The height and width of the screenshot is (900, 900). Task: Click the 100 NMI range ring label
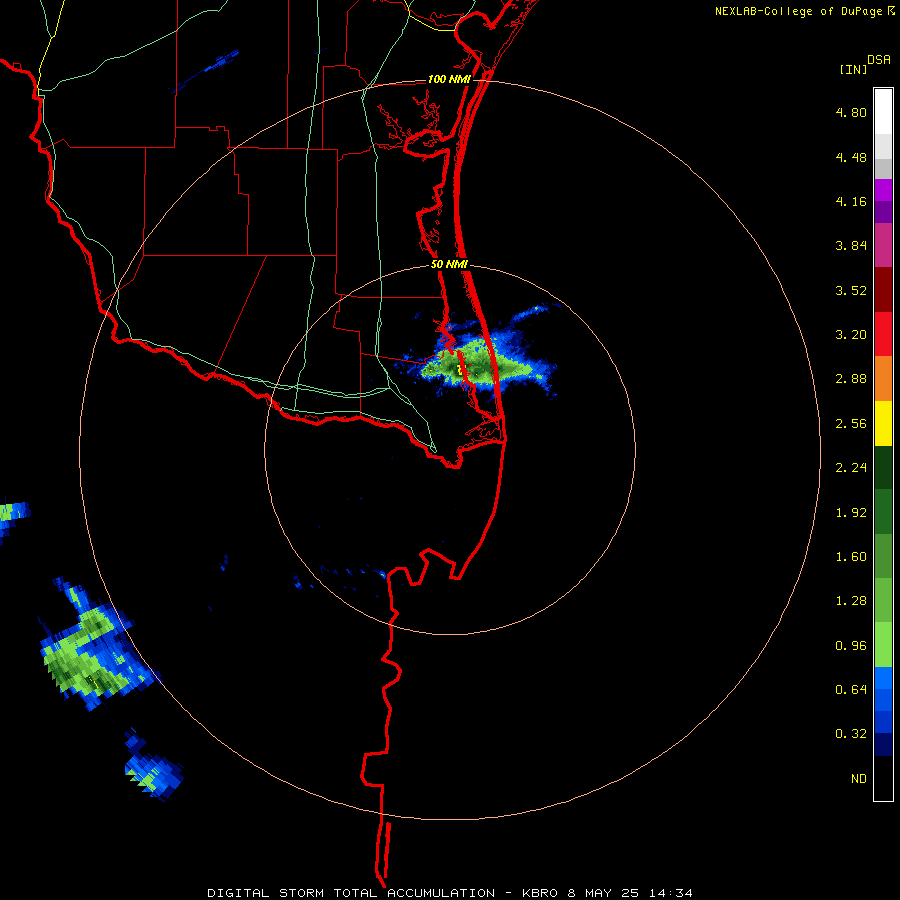(449, 79)
